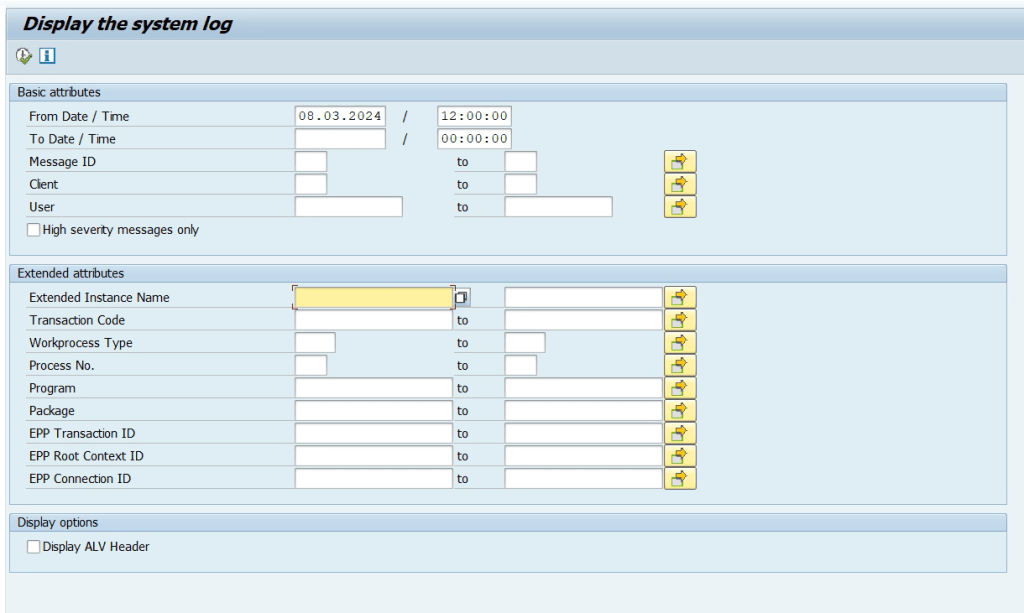Select the To Date input field
The width and height of the screenshot is (1024, 613).
(x=340, y=139)
